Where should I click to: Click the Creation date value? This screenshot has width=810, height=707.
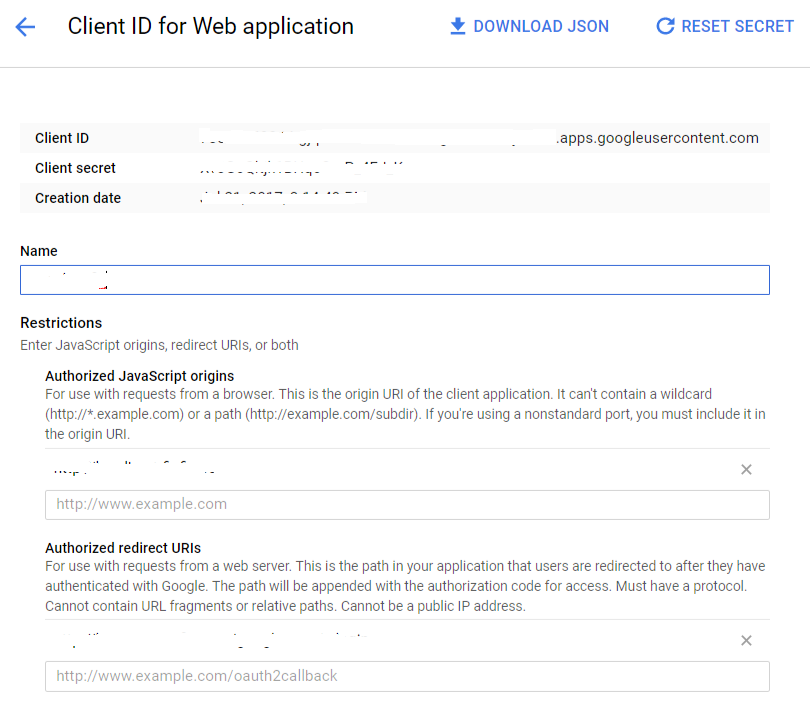(283, 198)
